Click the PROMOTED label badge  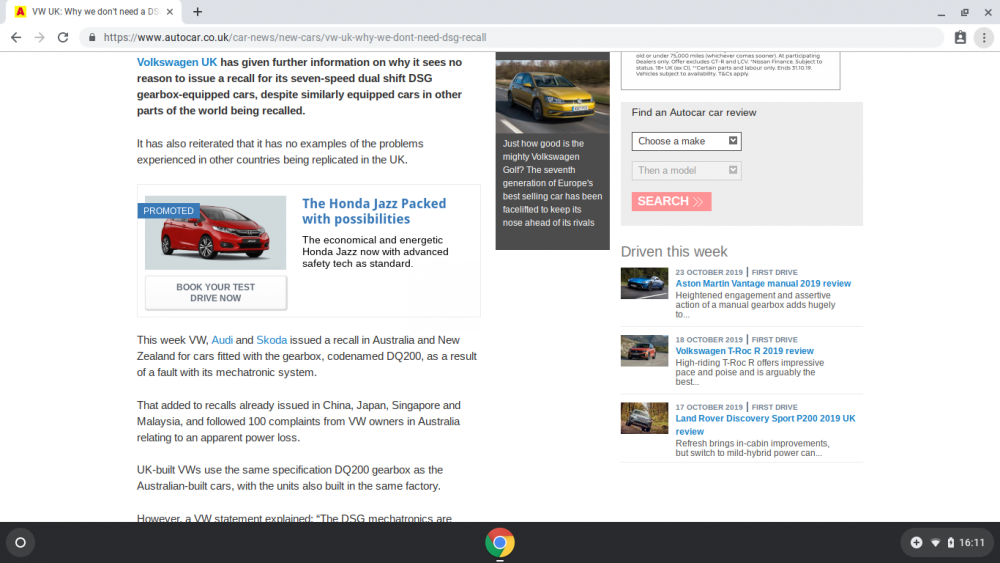(x=168, y=210)
